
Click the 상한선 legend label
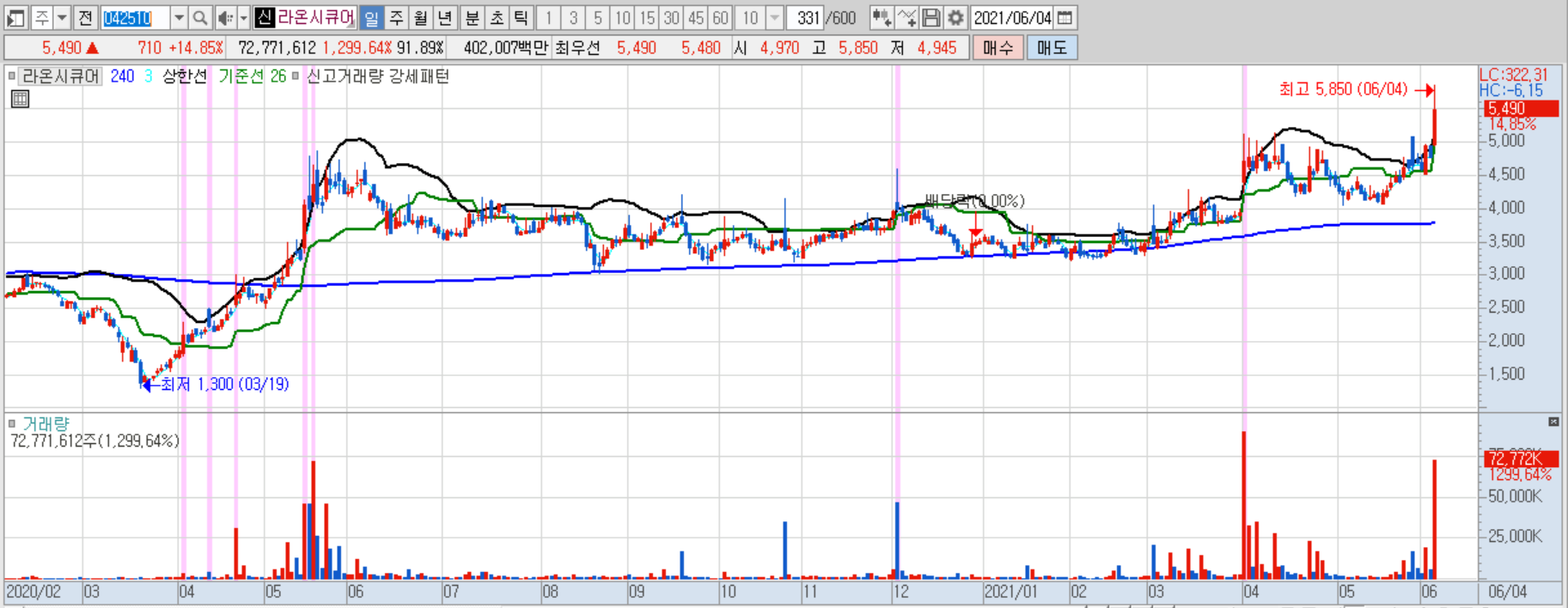coord(185,76)
